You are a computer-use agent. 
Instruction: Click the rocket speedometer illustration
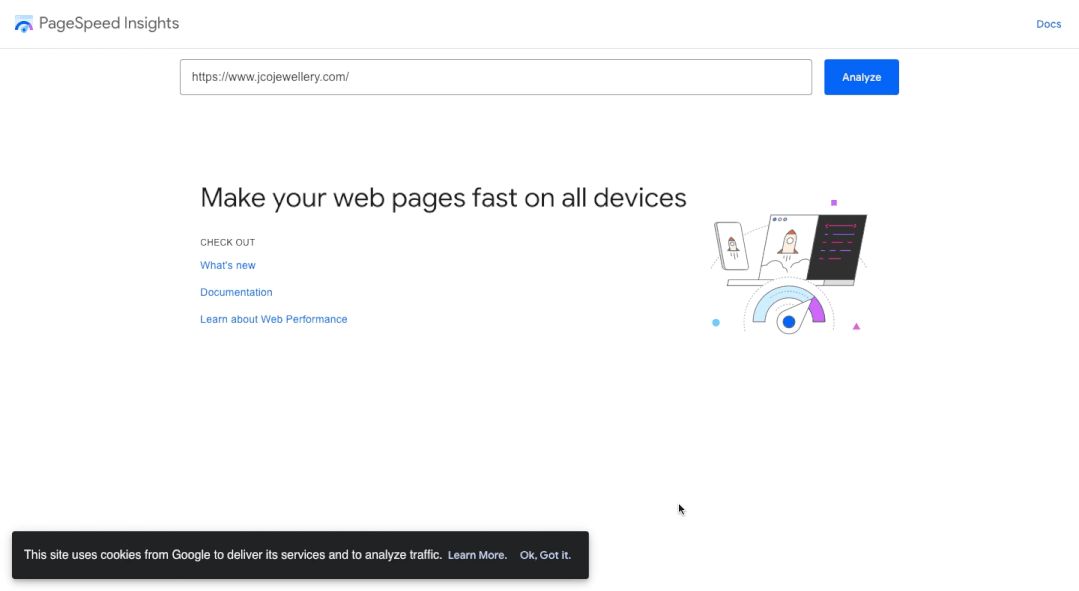[789, 268]
